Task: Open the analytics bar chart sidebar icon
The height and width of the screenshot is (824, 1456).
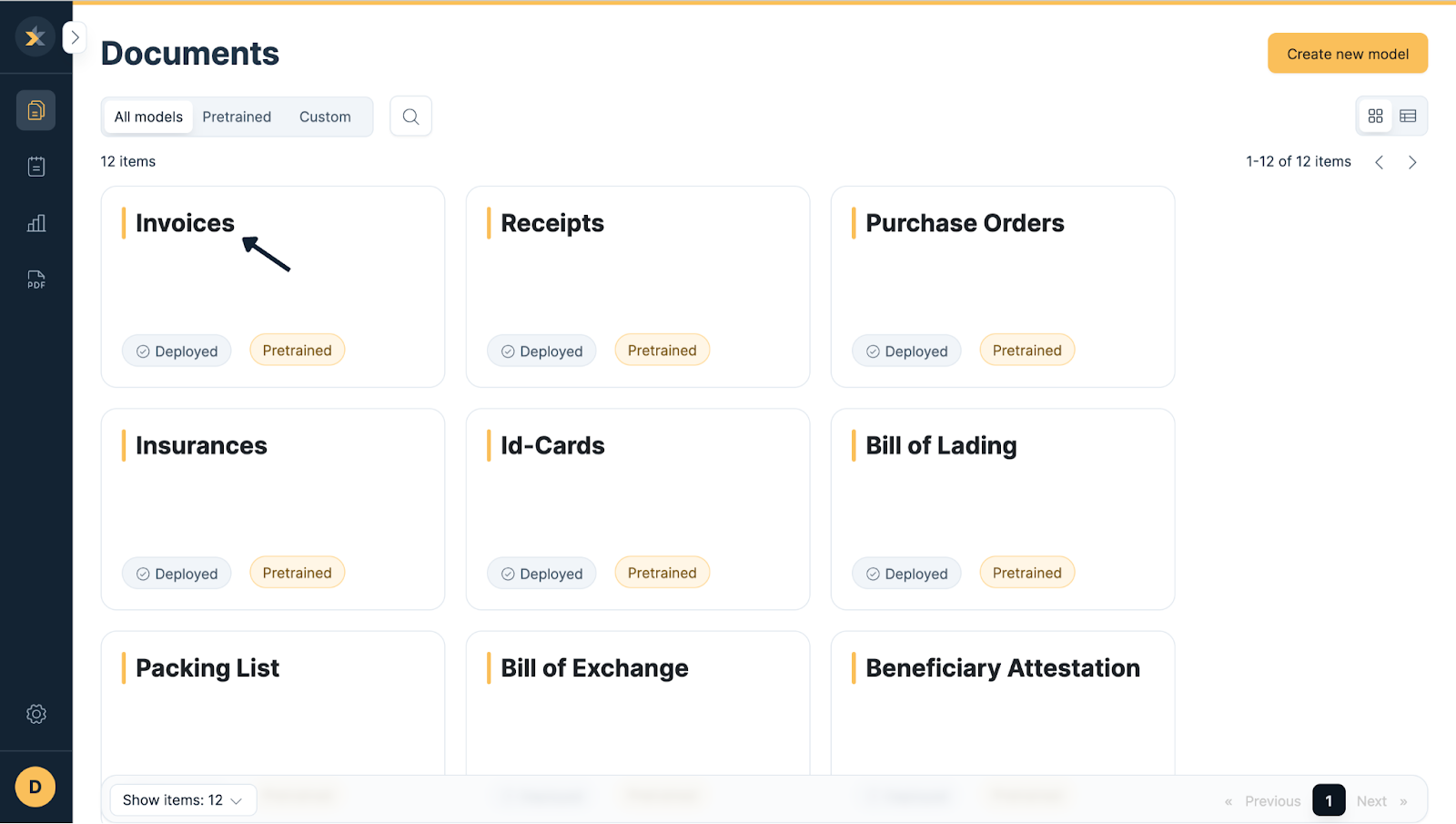Action: point(35,223)
